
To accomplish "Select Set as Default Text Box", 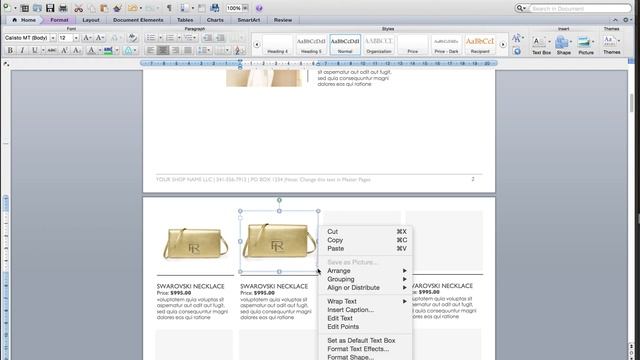I will [x=366, y=340].
